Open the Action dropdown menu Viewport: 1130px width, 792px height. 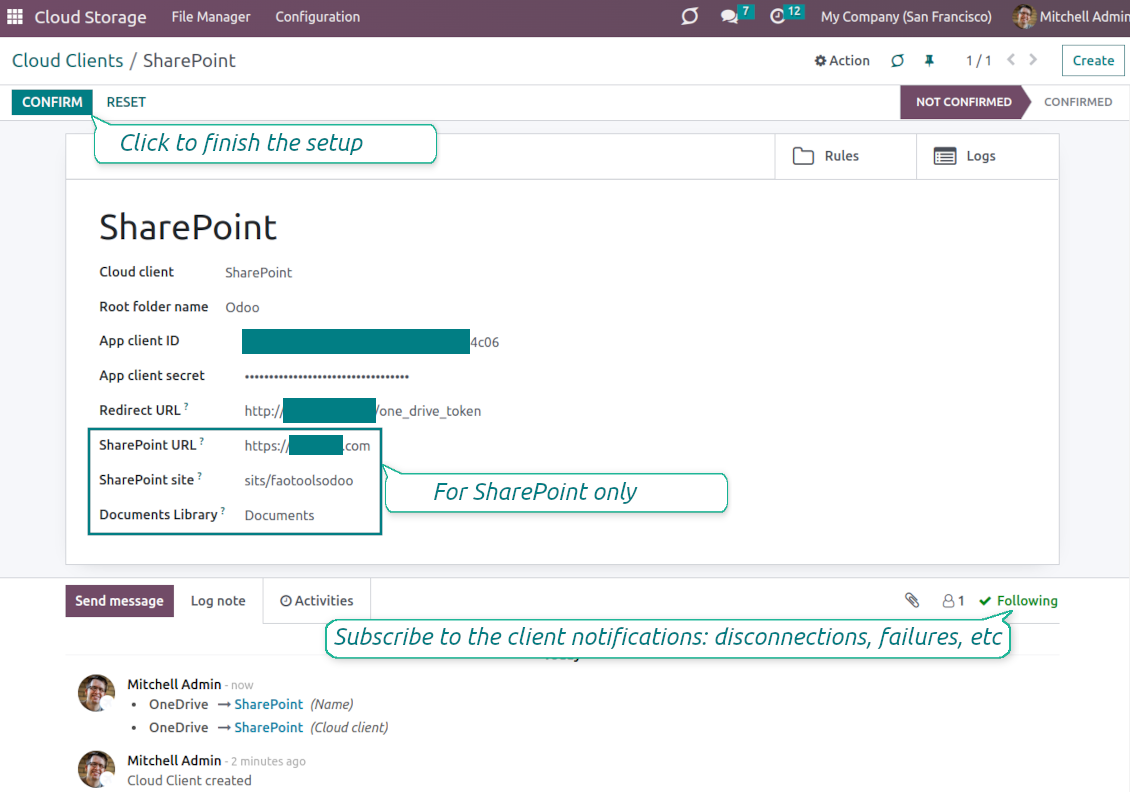[842, 61]
